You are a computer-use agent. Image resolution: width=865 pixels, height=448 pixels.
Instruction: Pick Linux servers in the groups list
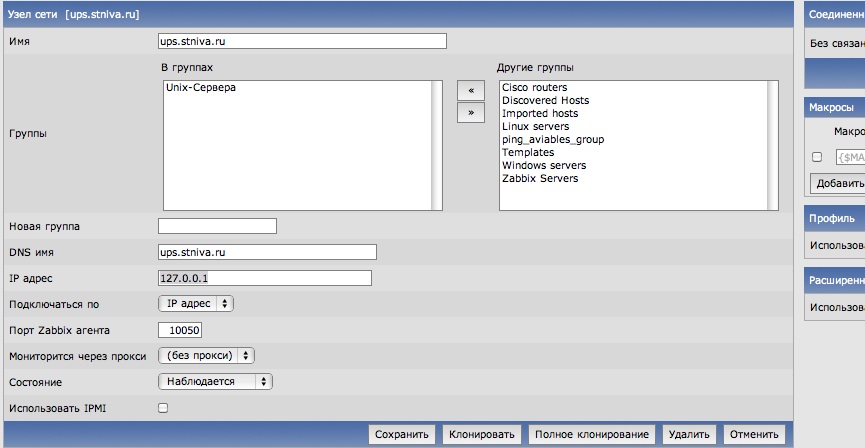pos(535,127)
